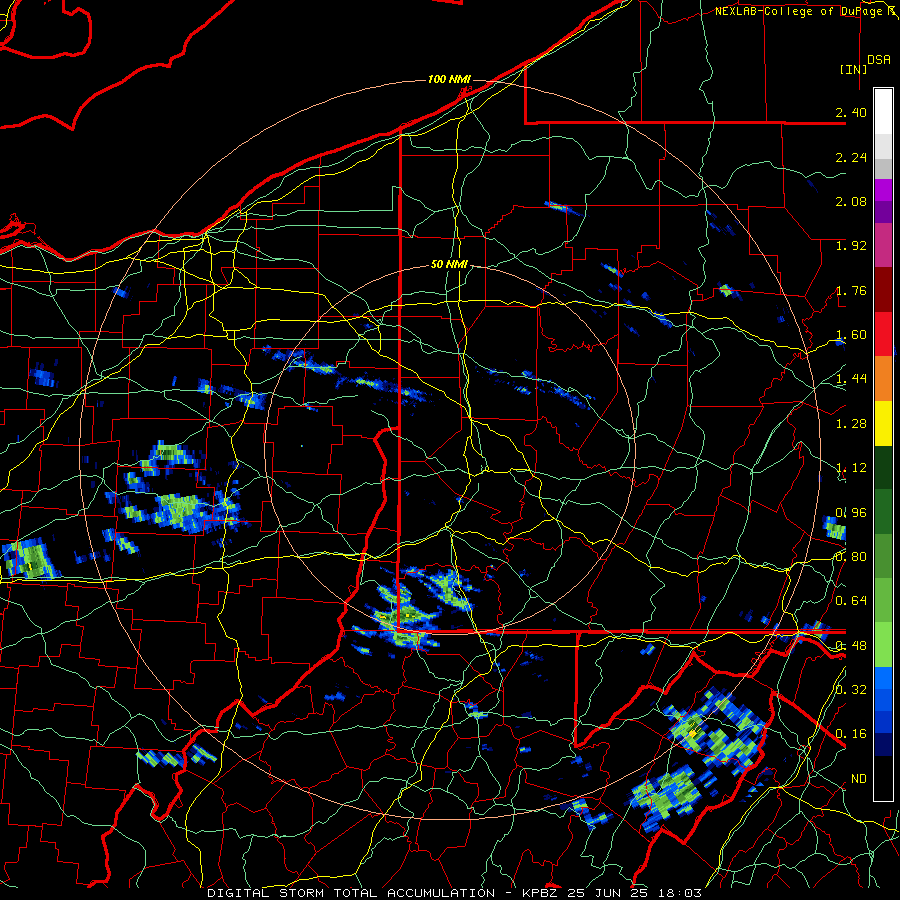Image resolution: width=900 pixels, height=900 pixels.
Task: Select the black ND legend swatch
Action: [x=883, y=778]
